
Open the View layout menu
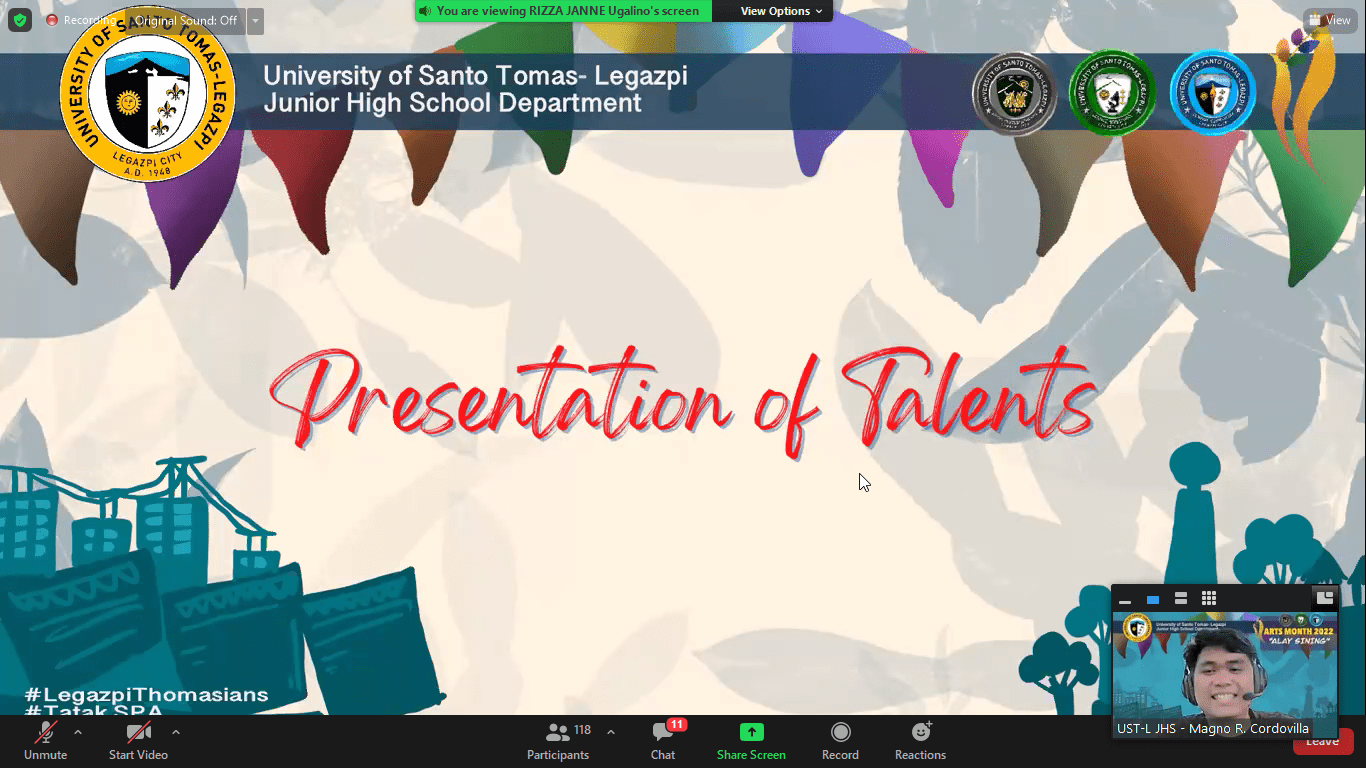(1329, 20)
